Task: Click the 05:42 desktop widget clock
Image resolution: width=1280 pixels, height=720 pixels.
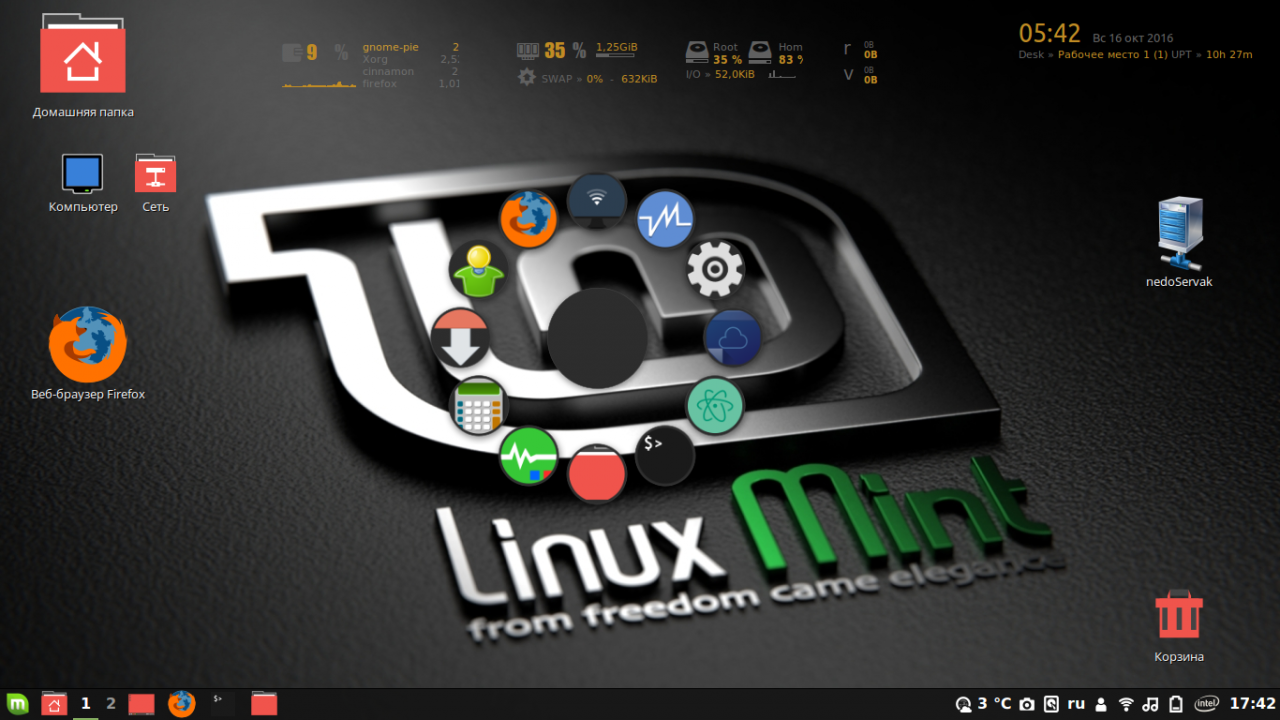Action: [1050, 34]
